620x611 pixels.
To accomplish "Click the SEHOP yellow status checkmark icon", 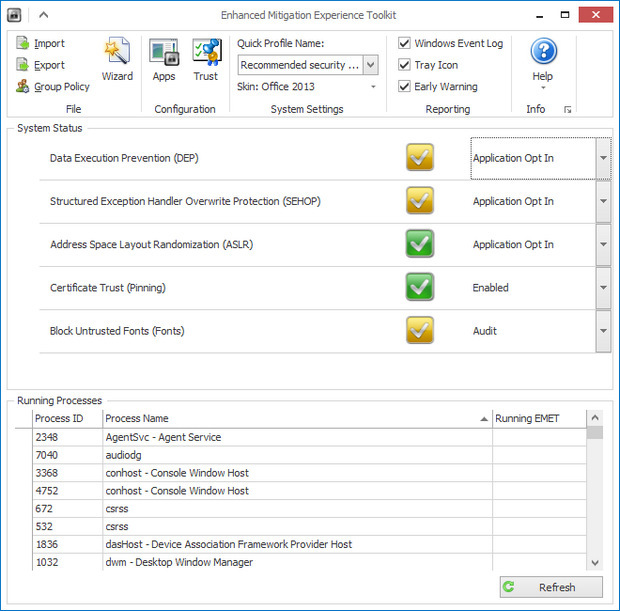I will [420, 201].
